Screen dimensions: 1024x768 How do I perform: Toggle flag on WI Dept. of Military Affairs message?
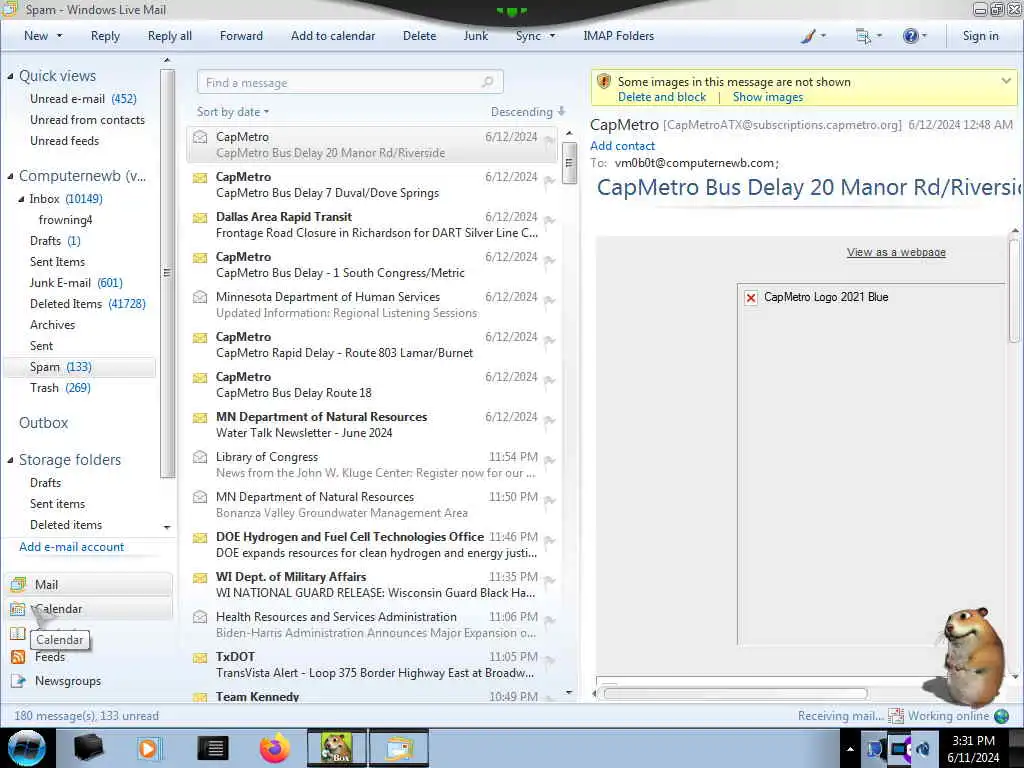click(550, 581)
